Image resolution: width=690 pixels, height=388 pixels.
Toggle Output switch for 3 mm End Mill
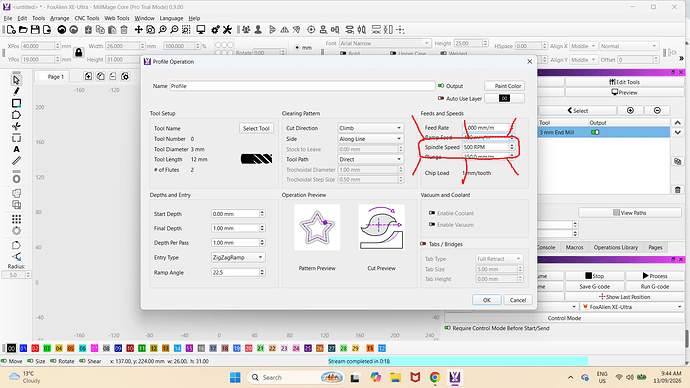[595, 132]
